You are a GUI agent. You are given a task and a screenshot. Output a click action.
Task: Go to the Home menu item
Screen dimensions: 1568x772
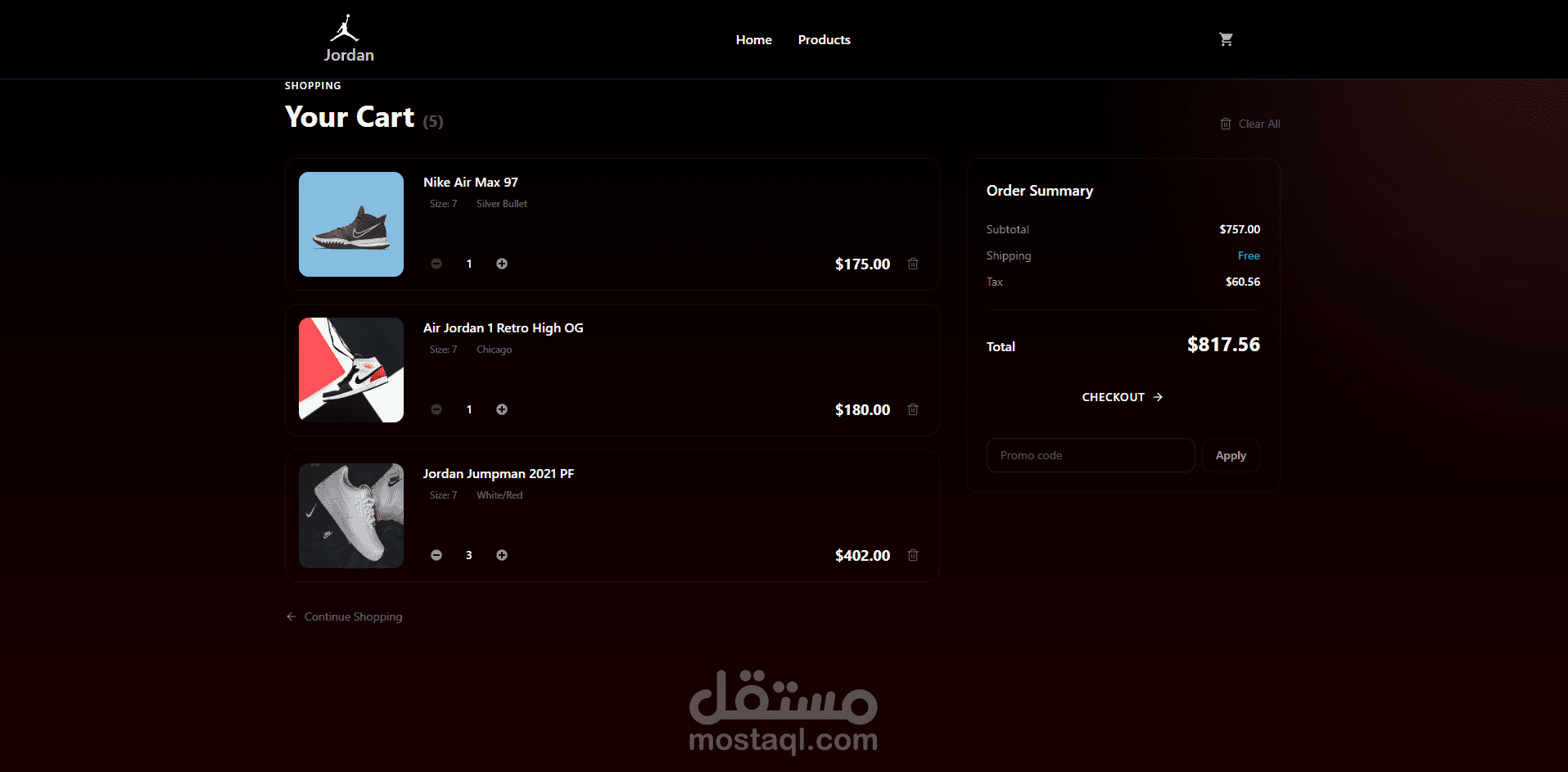tap(753, 39)
